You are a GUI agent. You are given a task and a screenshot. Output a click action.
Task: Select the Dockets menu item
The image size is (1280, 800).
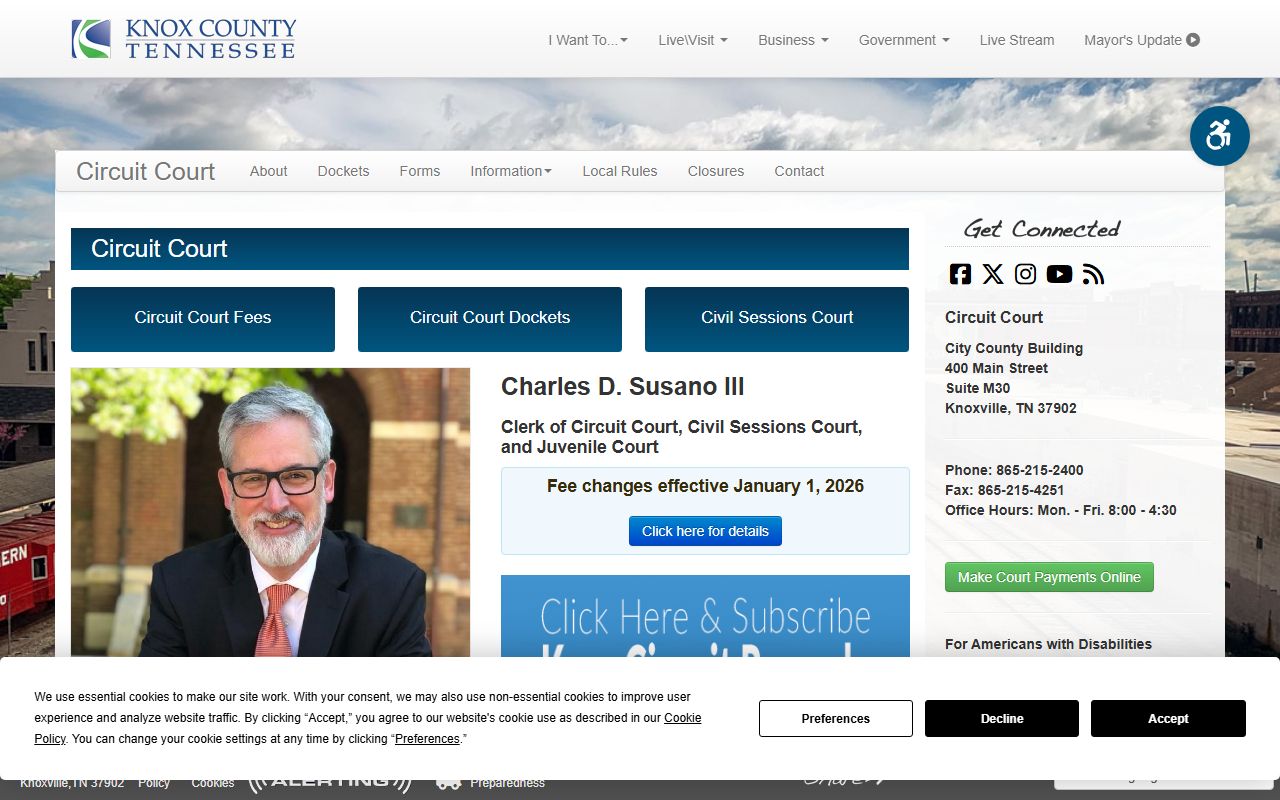[x=343, y=171]
